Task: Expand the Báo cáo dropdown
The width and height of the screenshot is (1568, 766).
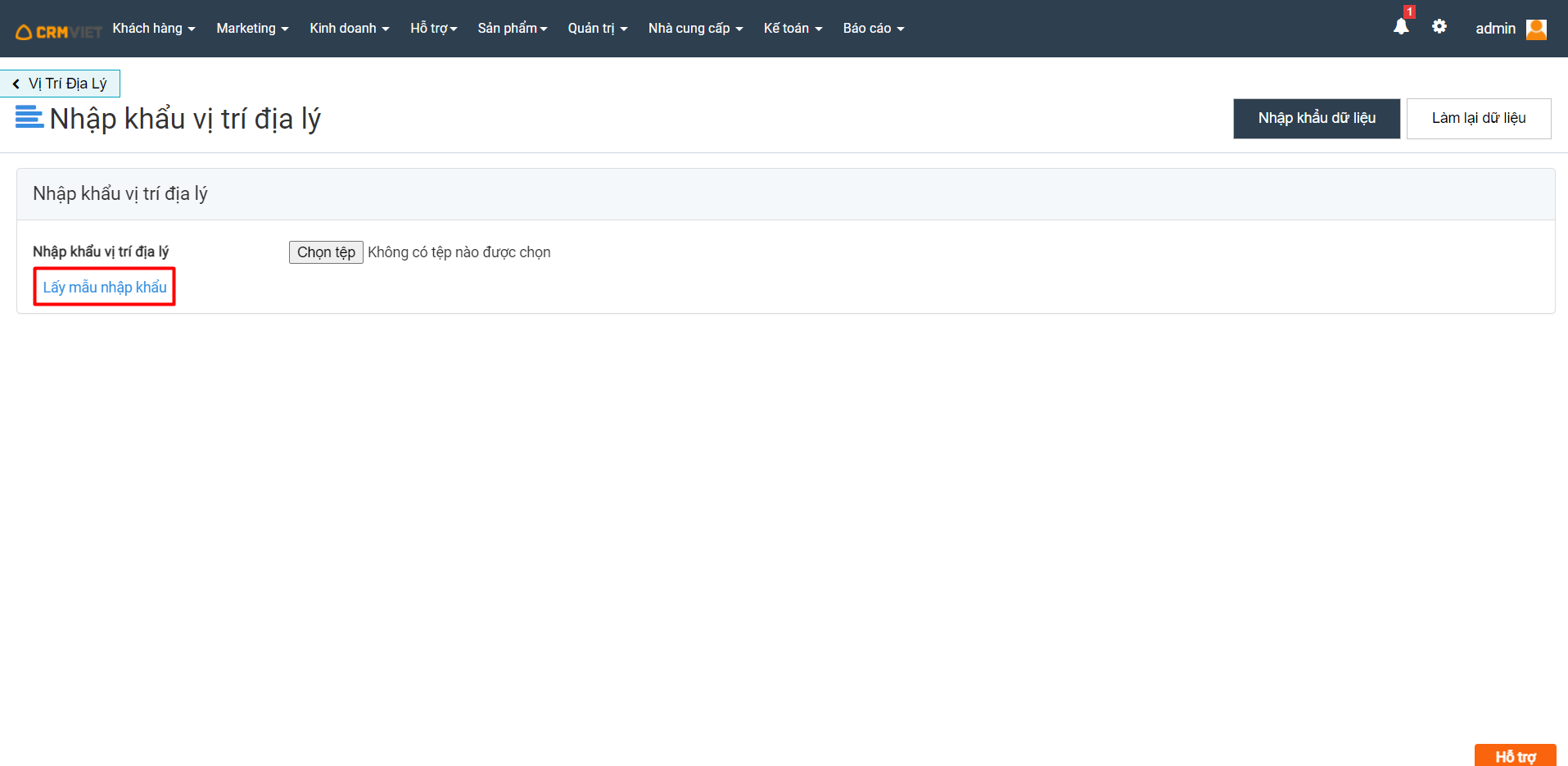Action: coord(874,29)
